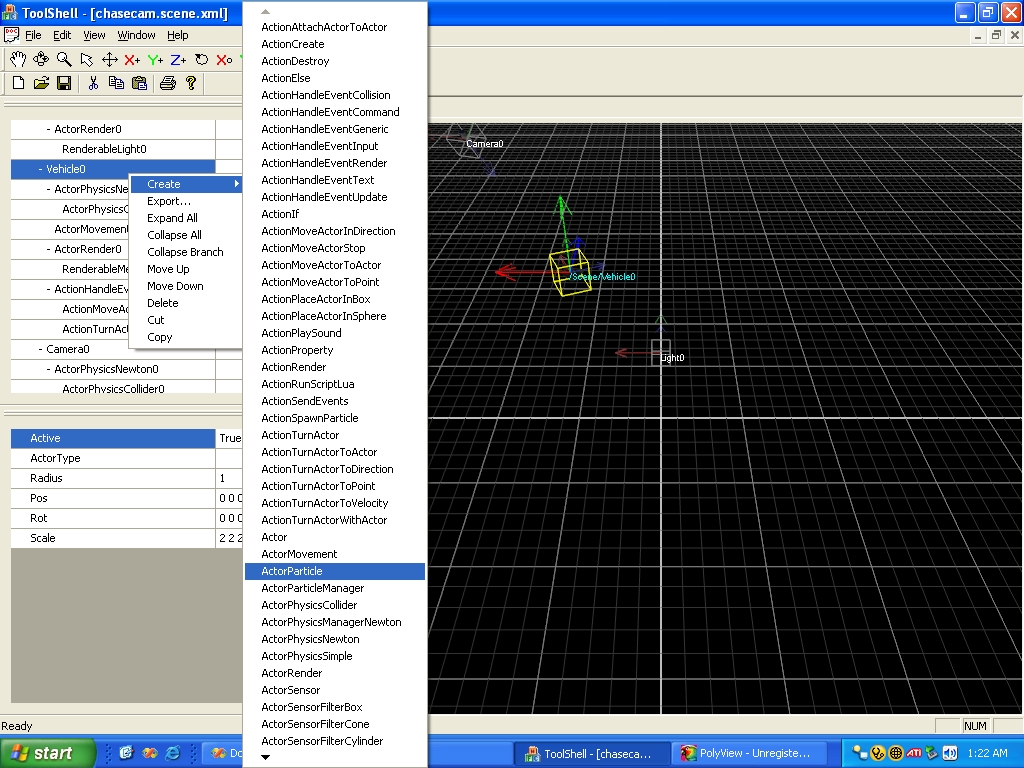This screenshot has height=768, width=1024.
Task: Select the four-arrow move tool
Action: click(x=110, y=60)
